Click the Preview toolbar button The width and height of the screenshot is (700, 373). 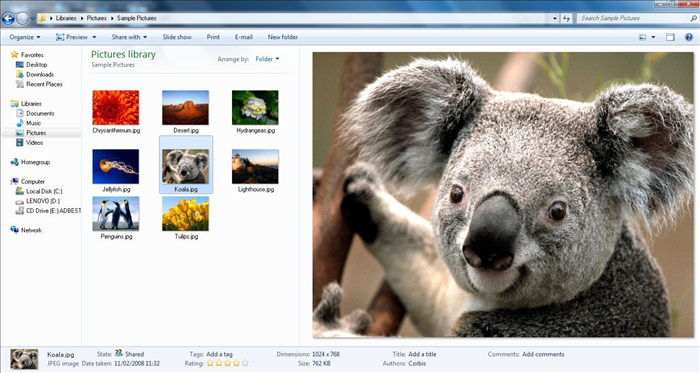coord(71,37)
